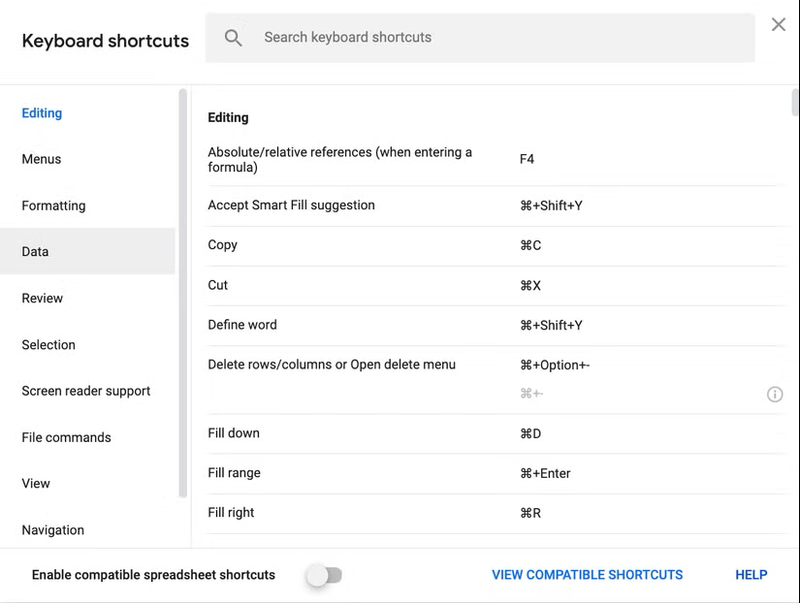The image size is (800, 603).
Task: Jump to the Selection category
Action: tap(48, 345)
